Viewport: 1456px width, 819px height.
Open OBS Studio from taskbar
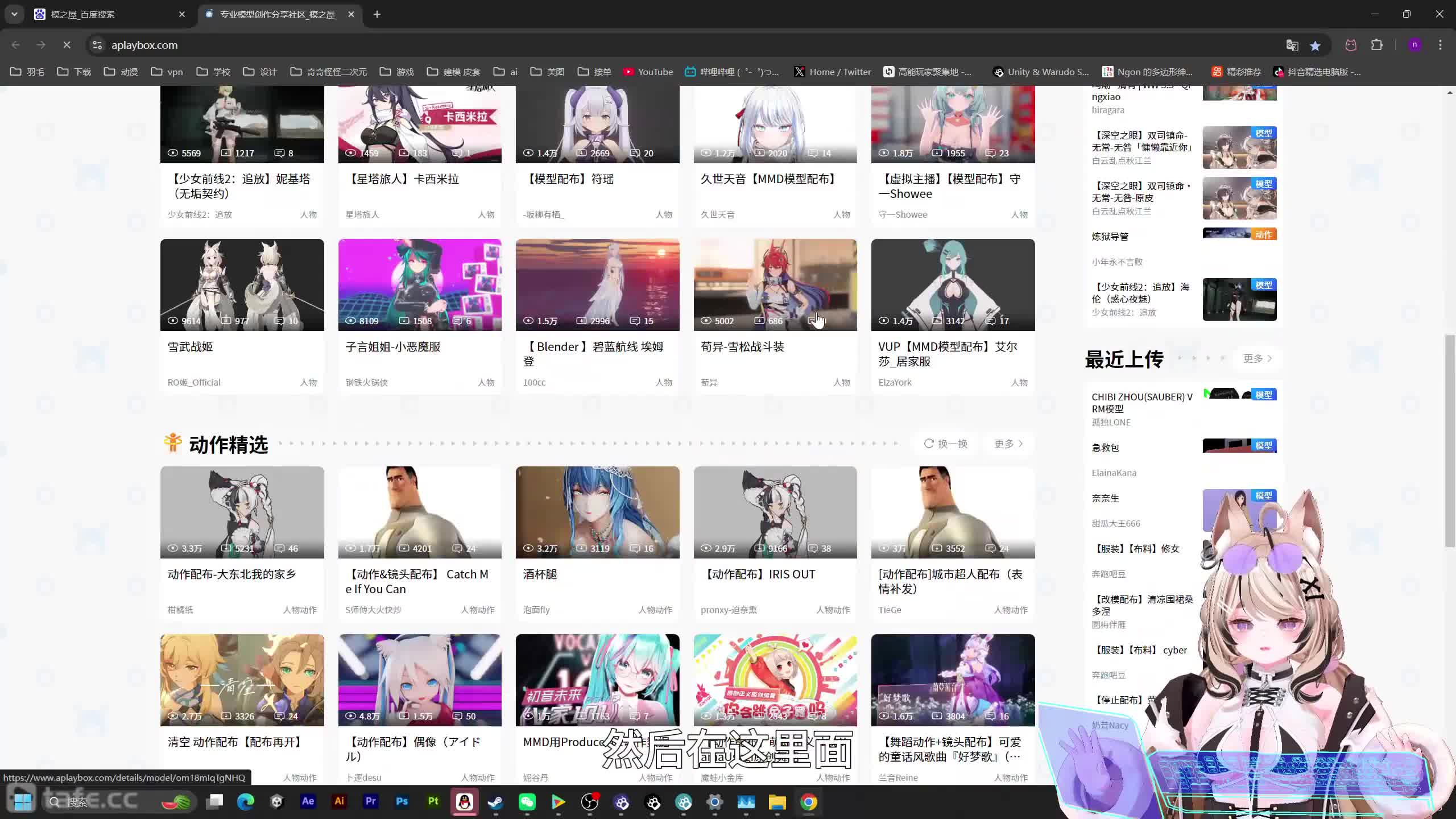[590, 802]
